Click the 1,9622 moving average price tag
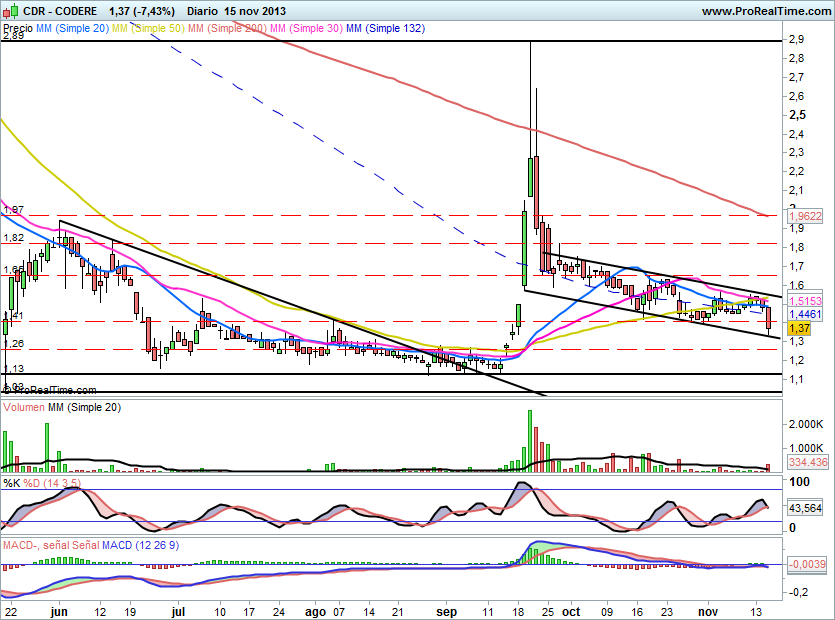 tap(804, 215)
